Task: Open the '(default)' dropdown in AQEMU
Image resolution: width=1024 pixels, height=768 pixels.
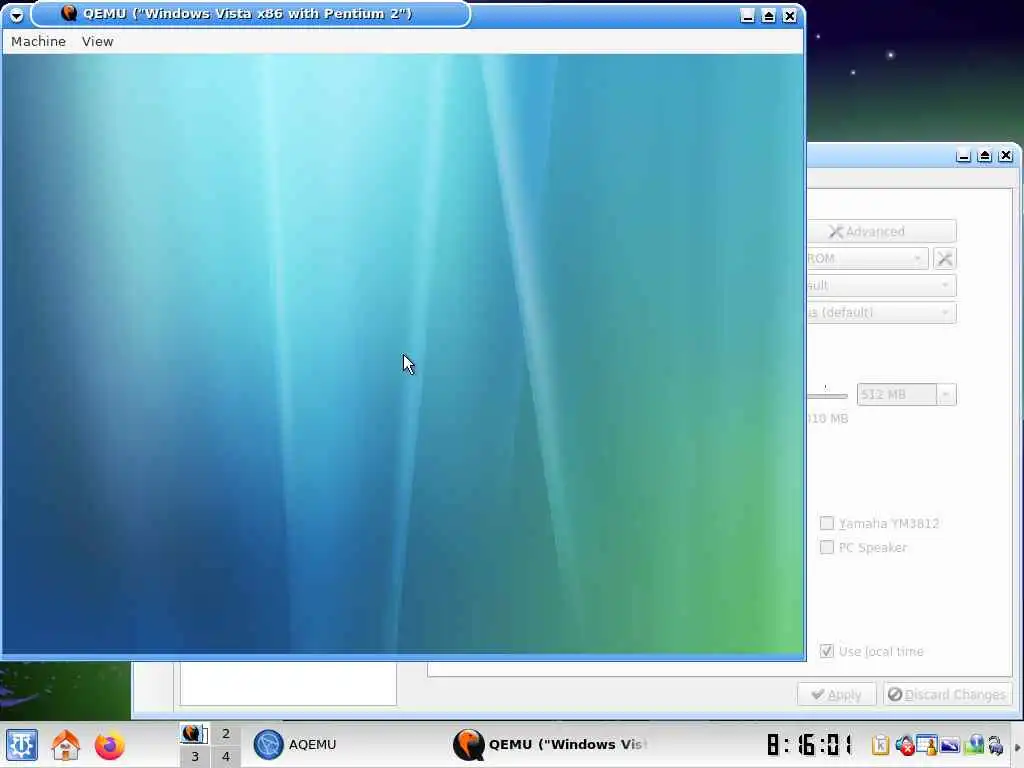Action: (881, 313)
